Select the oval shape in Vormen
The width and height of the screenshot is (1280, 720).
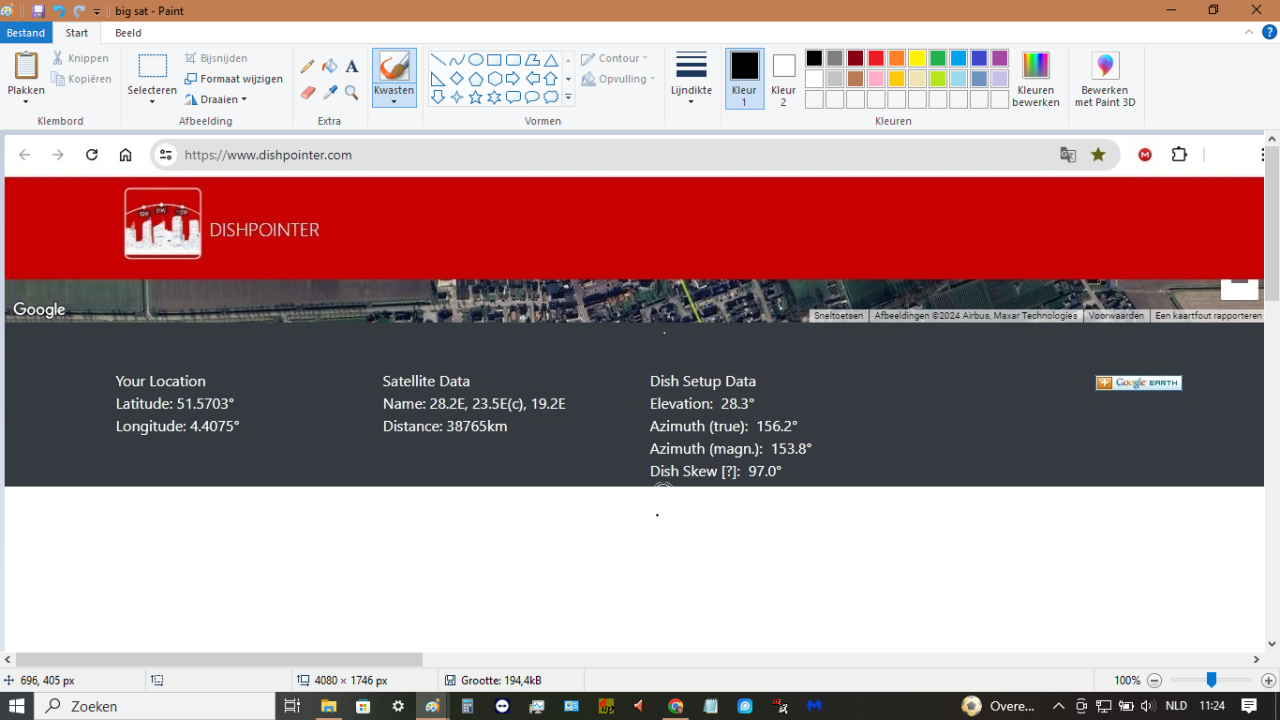click(x=475, y=60)
